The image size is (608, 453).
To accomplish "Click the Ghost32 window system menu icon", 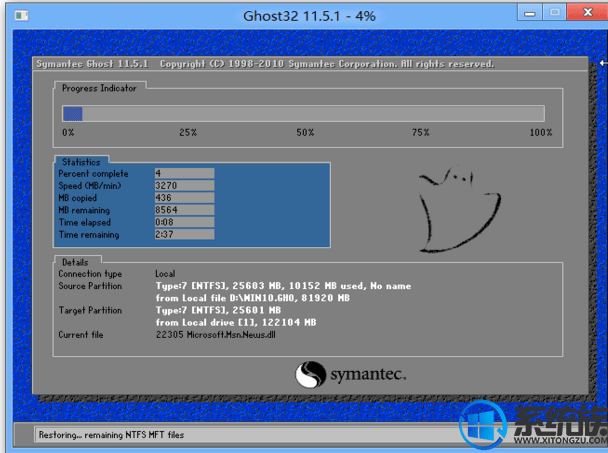I will [x=21, y=16].
